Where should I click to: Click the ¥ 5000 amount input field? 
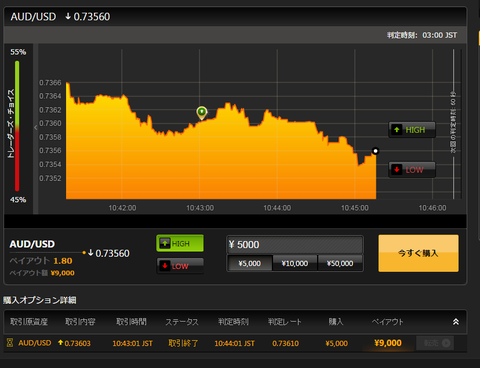coord(295,245)
